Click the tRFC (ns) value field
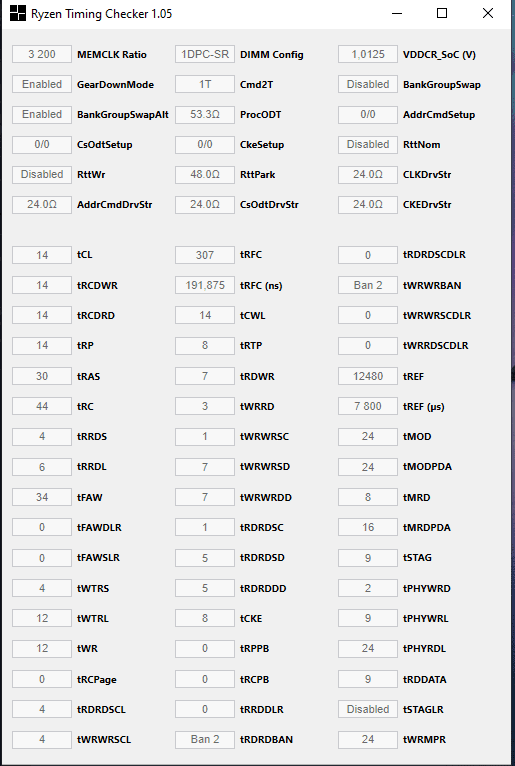This screenshot has height=766, width=515. point(205,285)
